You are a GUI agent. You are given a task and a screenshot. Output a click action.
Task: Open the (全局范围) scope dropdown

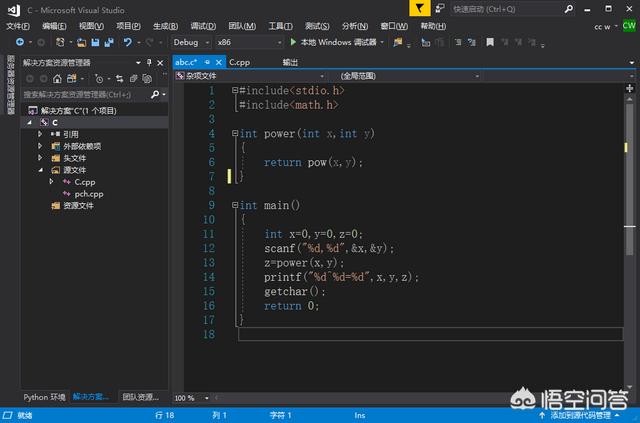click(409, 76)
